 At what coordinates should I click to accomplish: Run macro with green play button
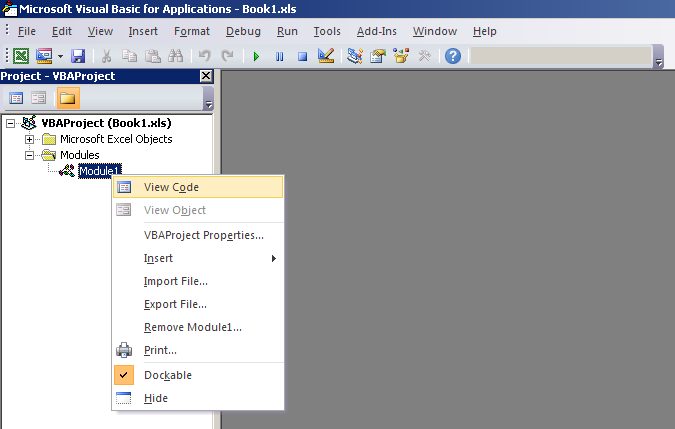(257, 56)
